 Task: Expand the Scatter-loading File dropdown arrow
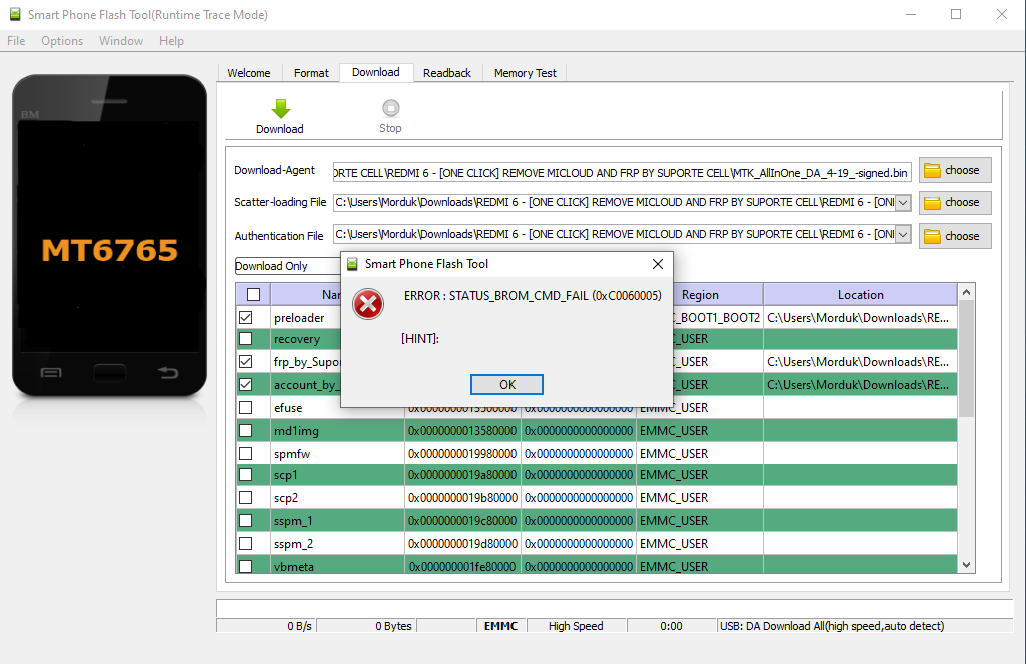click(903, 203)
